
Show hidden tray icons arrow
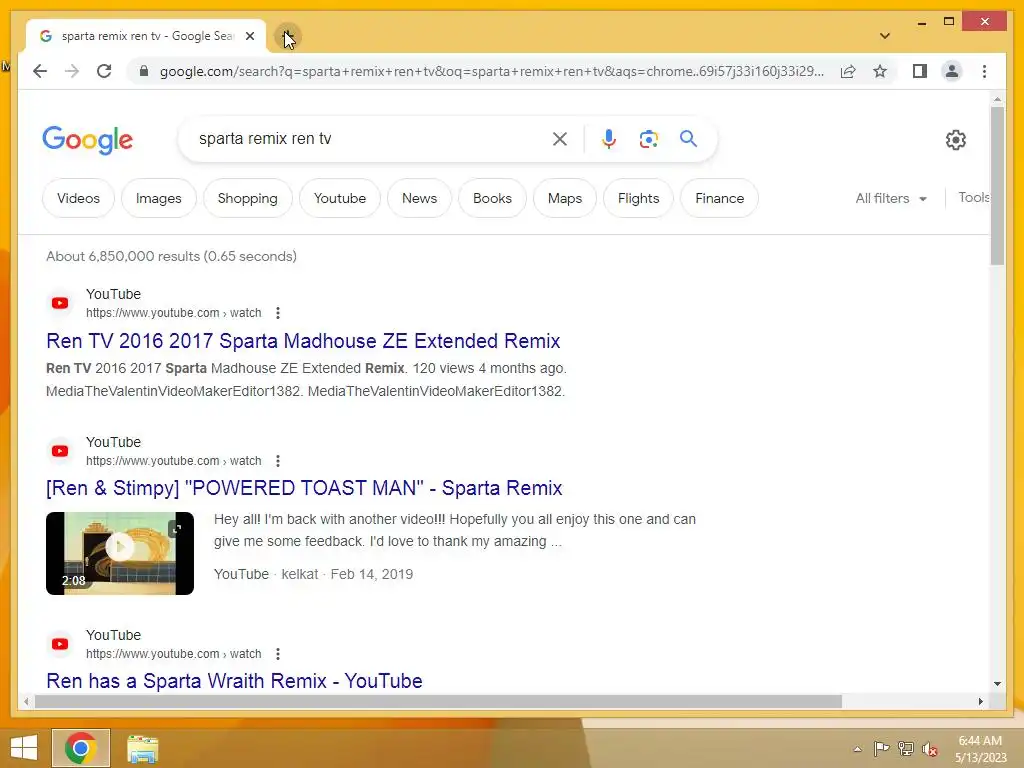coord(857,749)
